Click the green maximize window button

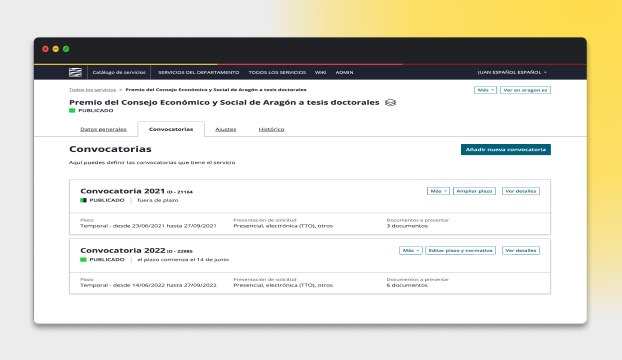[66, 49]
